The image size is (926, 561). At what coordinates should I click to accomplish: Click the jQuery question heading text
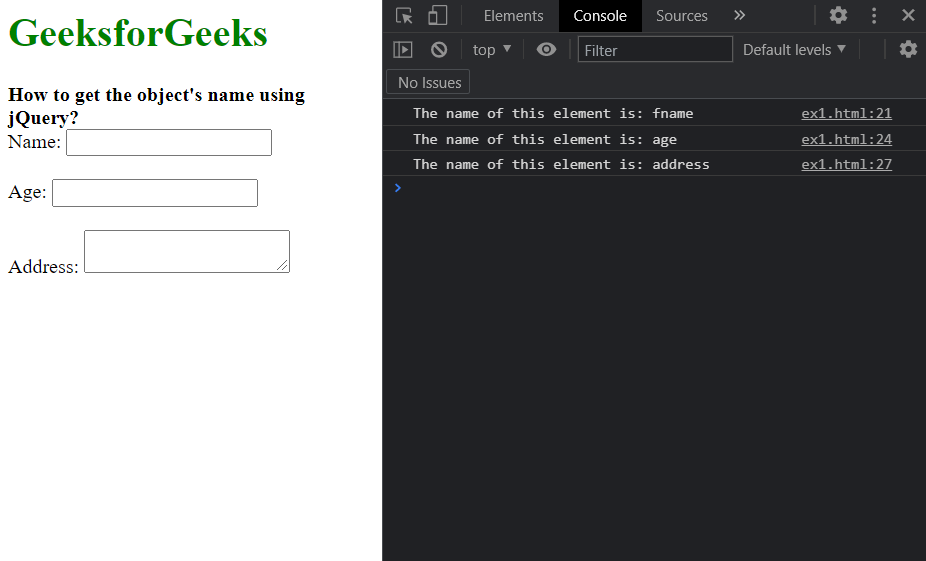[x=156, y=106]
